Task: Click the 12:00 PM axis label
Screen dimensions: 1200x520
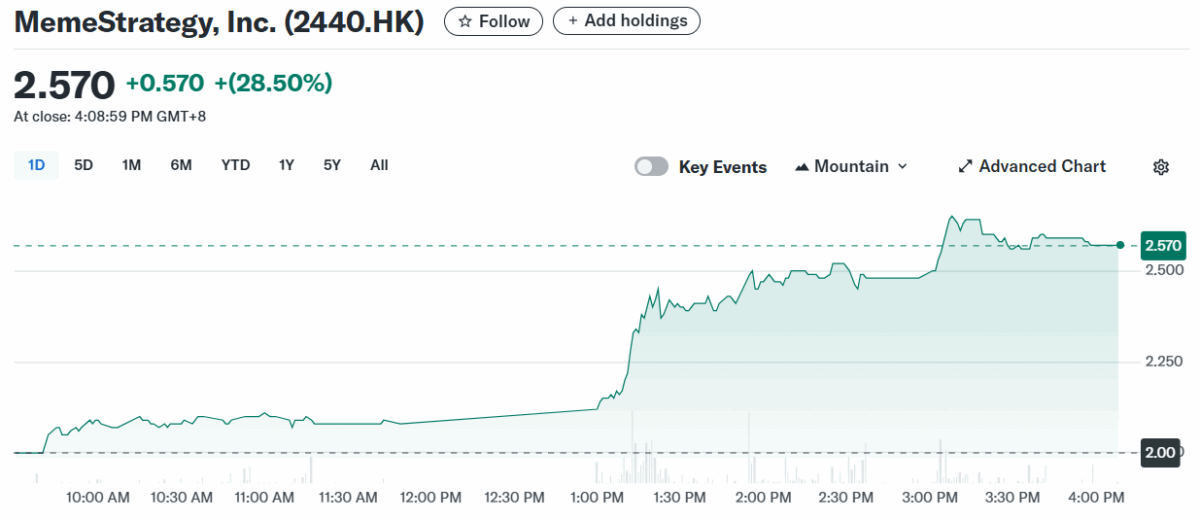Action: point(429,497)
